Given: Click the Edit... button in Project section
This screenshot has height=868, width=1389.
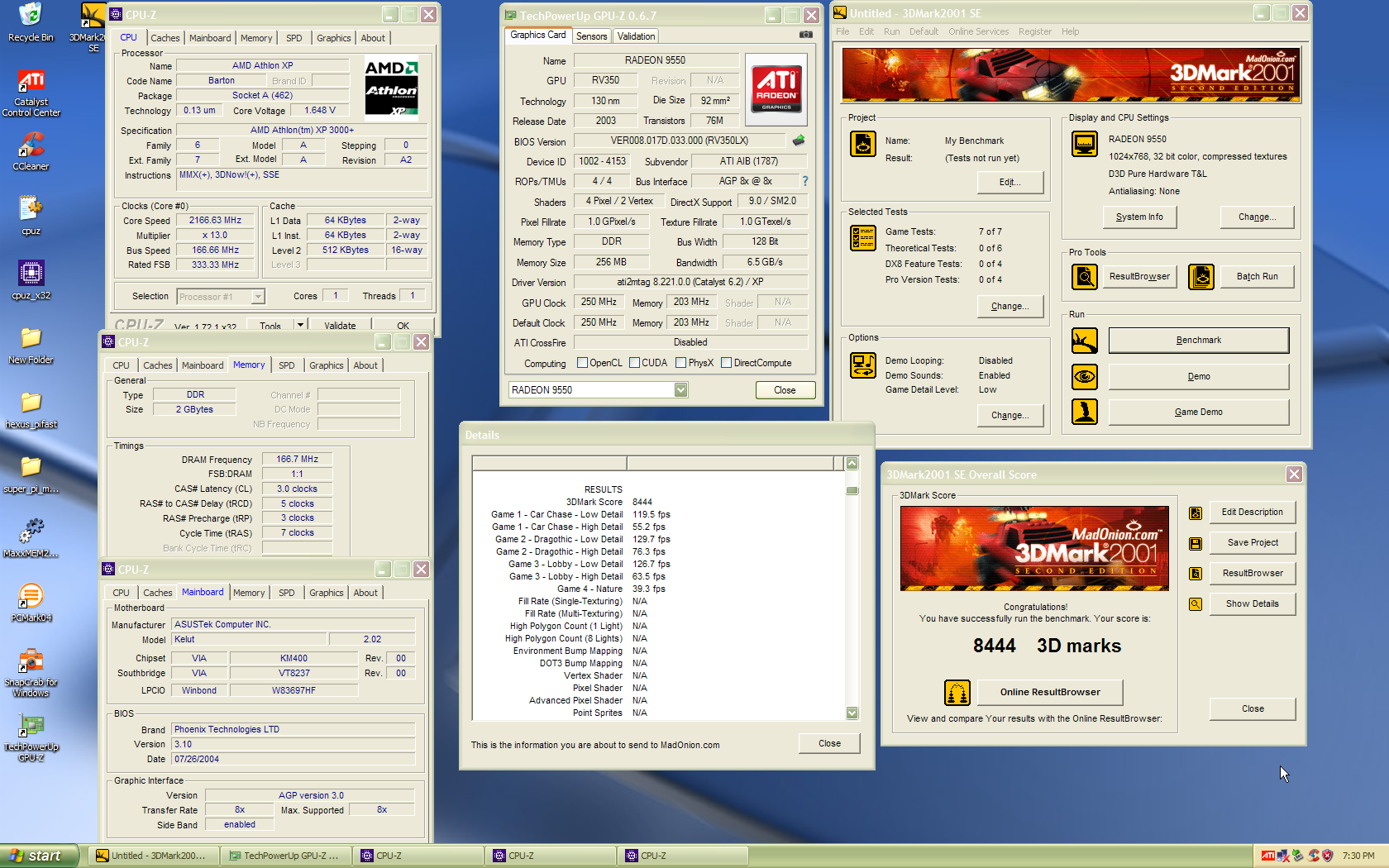Looking at the screenshot, I should click(x=1010, y=182).
